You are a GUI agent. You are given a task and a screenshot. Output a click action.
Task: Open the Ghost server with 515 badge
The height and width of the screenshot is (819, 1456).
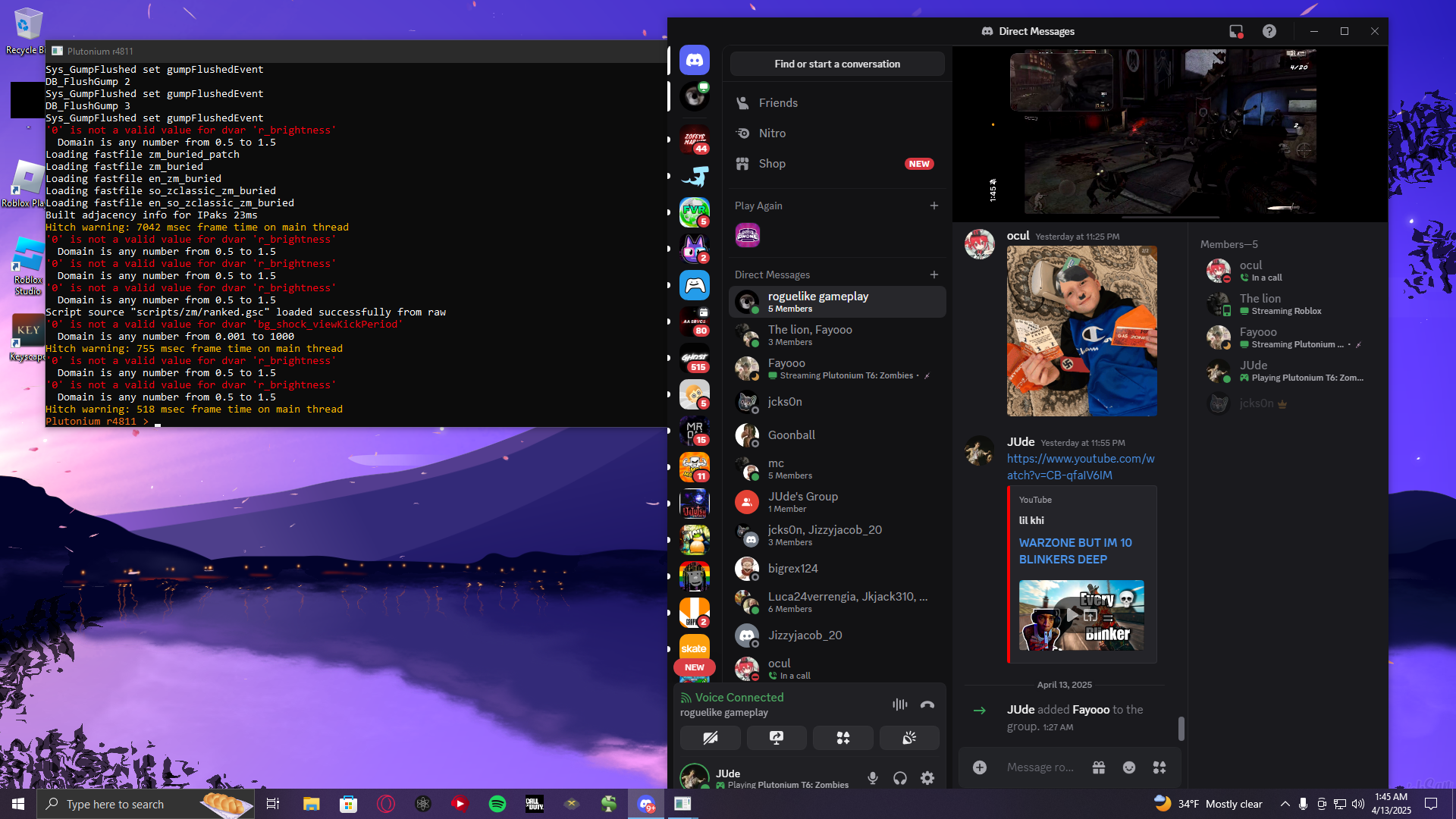click(694, 358)
